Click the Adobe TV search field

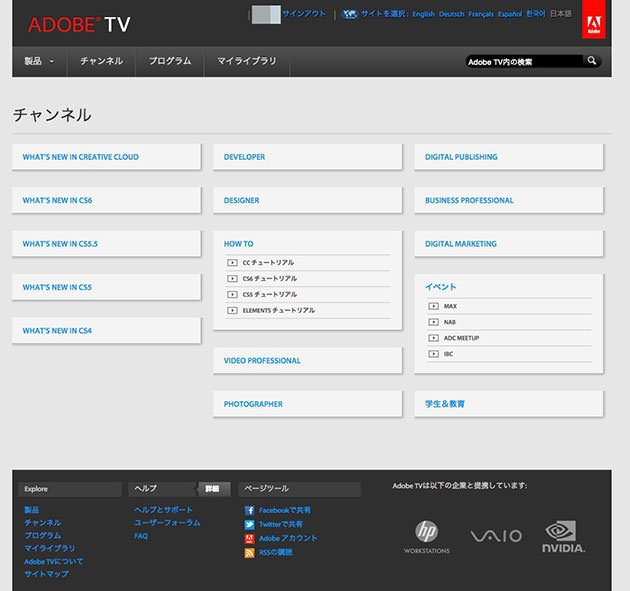coord(524,62)
